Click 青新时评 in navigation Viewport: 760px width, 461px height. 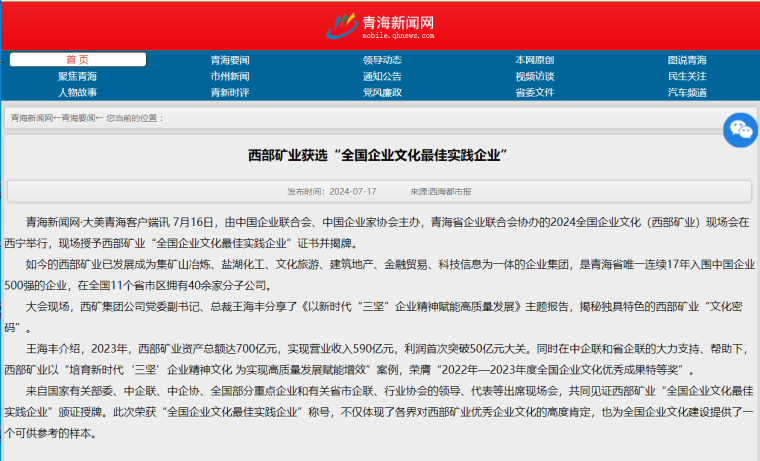(230, 92)
